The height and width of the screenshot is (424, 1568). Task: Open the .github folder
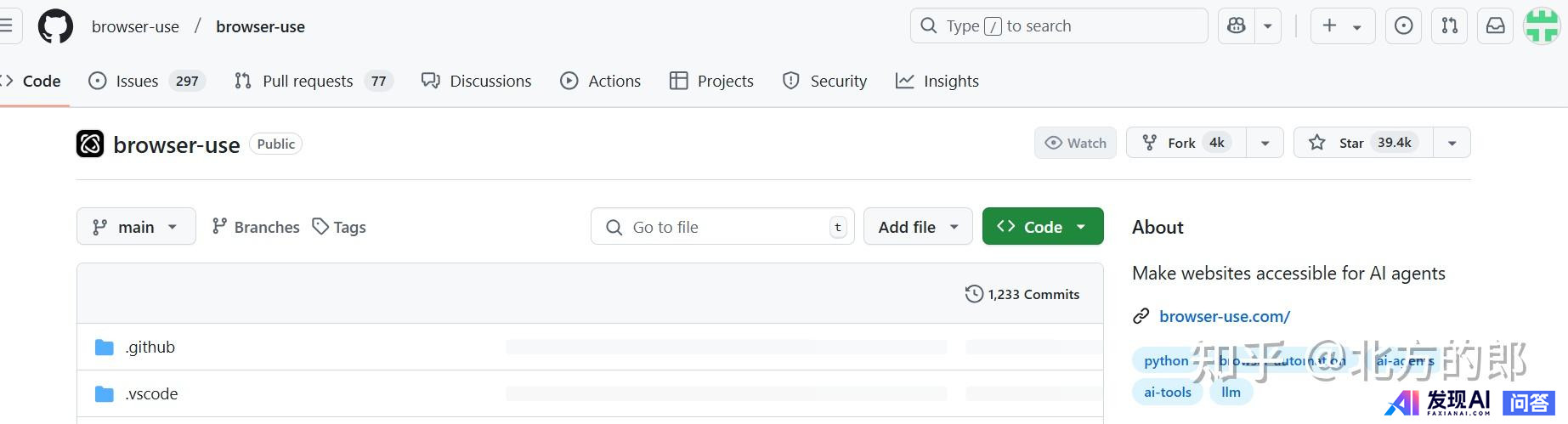pyautogui.click(x=150, y=347)
